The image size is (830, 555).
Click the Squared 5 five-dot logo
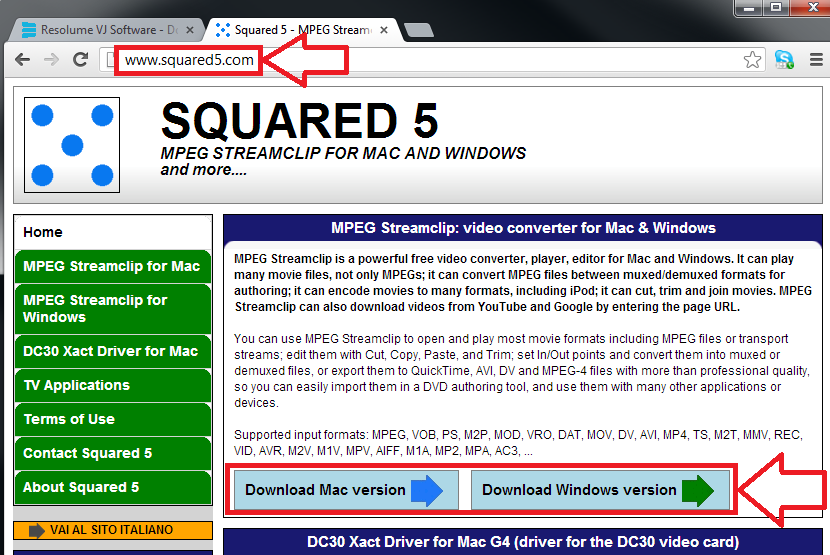pyautogui.click(x=72, y=145)
